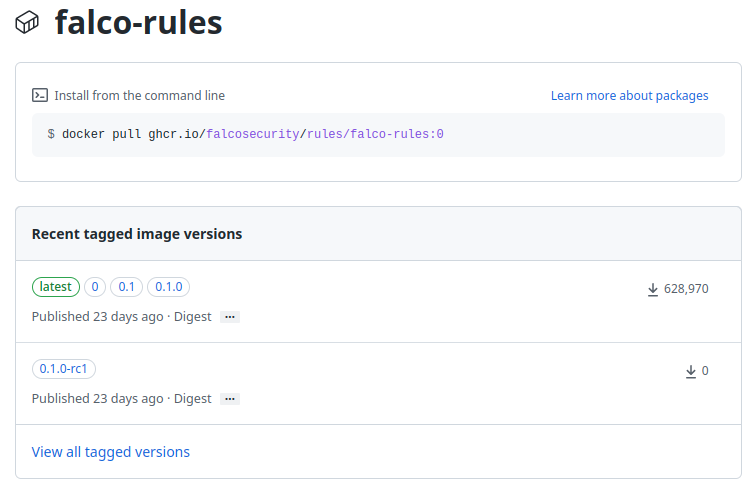
Task: Select the 0 version tag
Action: click(95, 287)
